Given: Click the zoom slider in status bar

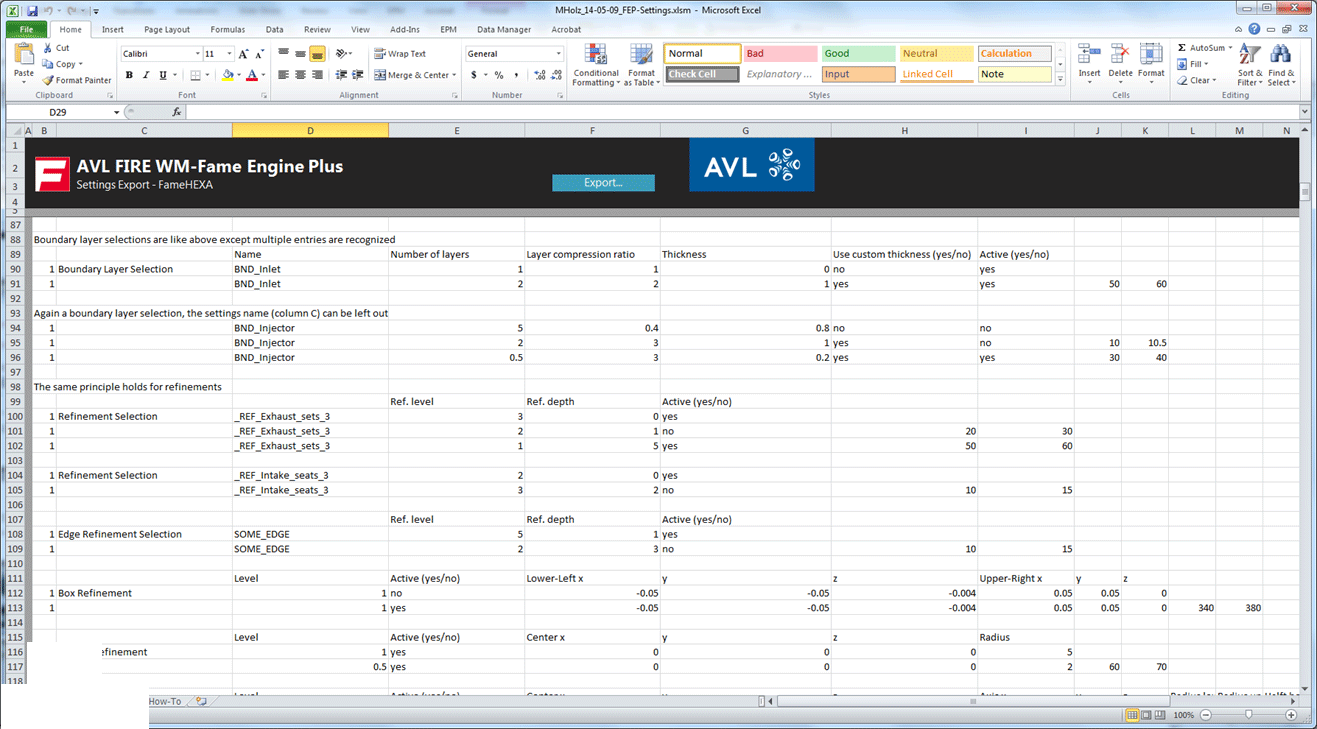Looking at the screenshot, I should (x=1250, y=715).
